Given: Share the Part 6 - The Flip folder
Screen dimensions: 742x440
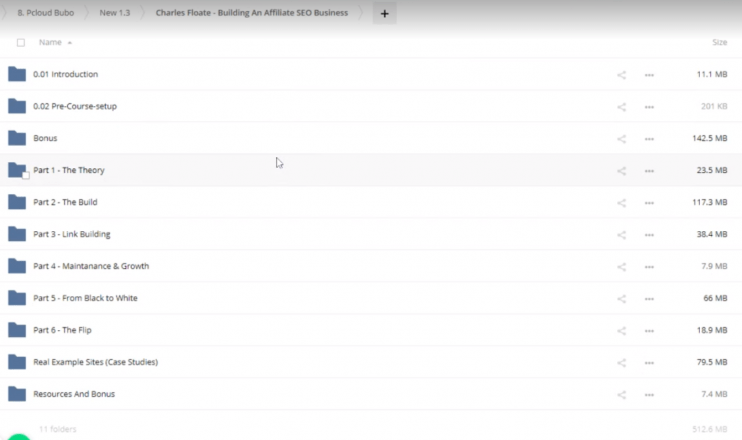Looking at the screenshot, I should (621, 330).
